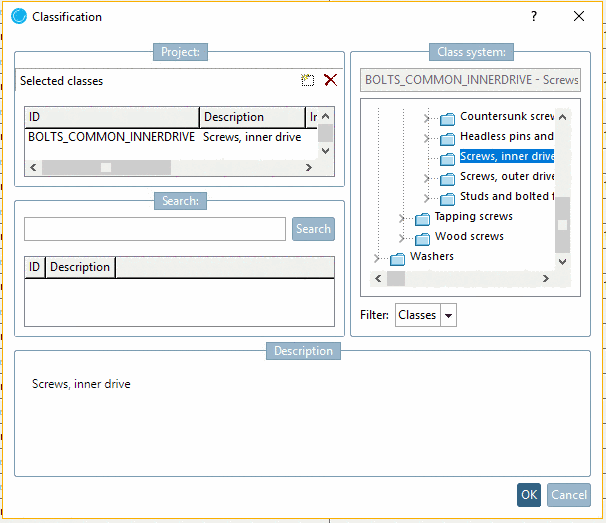
Task: Click the Headless pins folder icon
Action: click(448, 138)
